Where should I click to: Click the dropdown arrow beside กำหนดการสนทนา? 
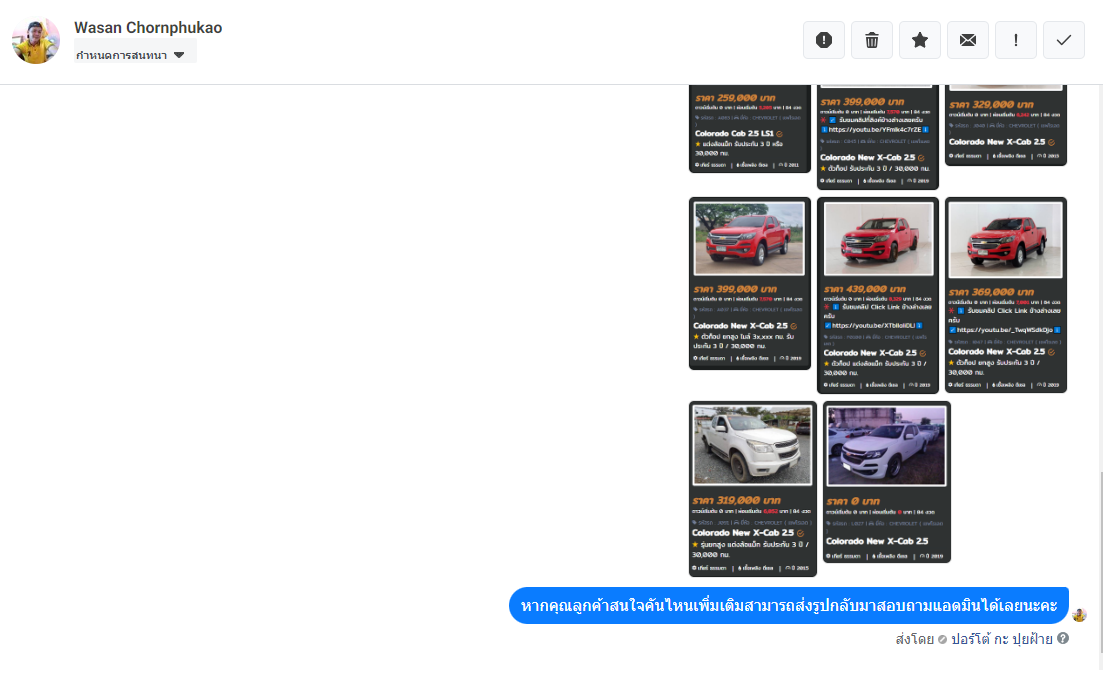[179, 55]
